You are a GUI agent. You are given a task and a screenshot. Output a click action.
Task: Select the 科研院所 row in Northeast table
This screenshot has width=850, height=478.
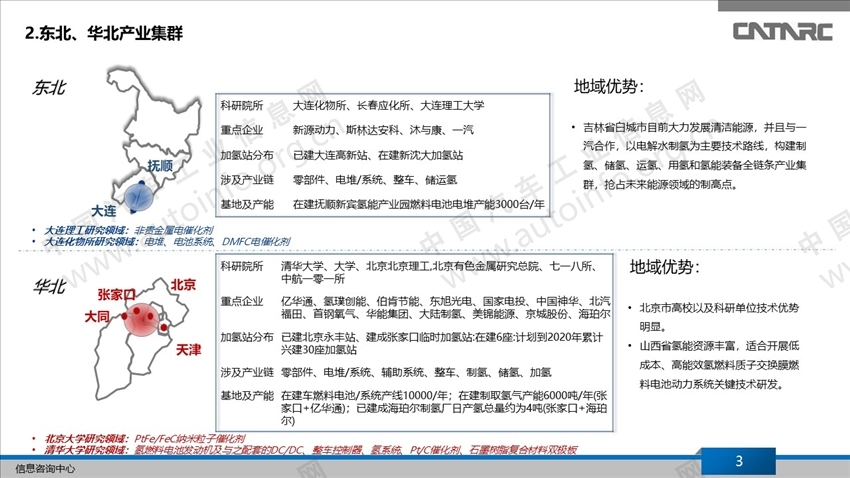[383, 105]
